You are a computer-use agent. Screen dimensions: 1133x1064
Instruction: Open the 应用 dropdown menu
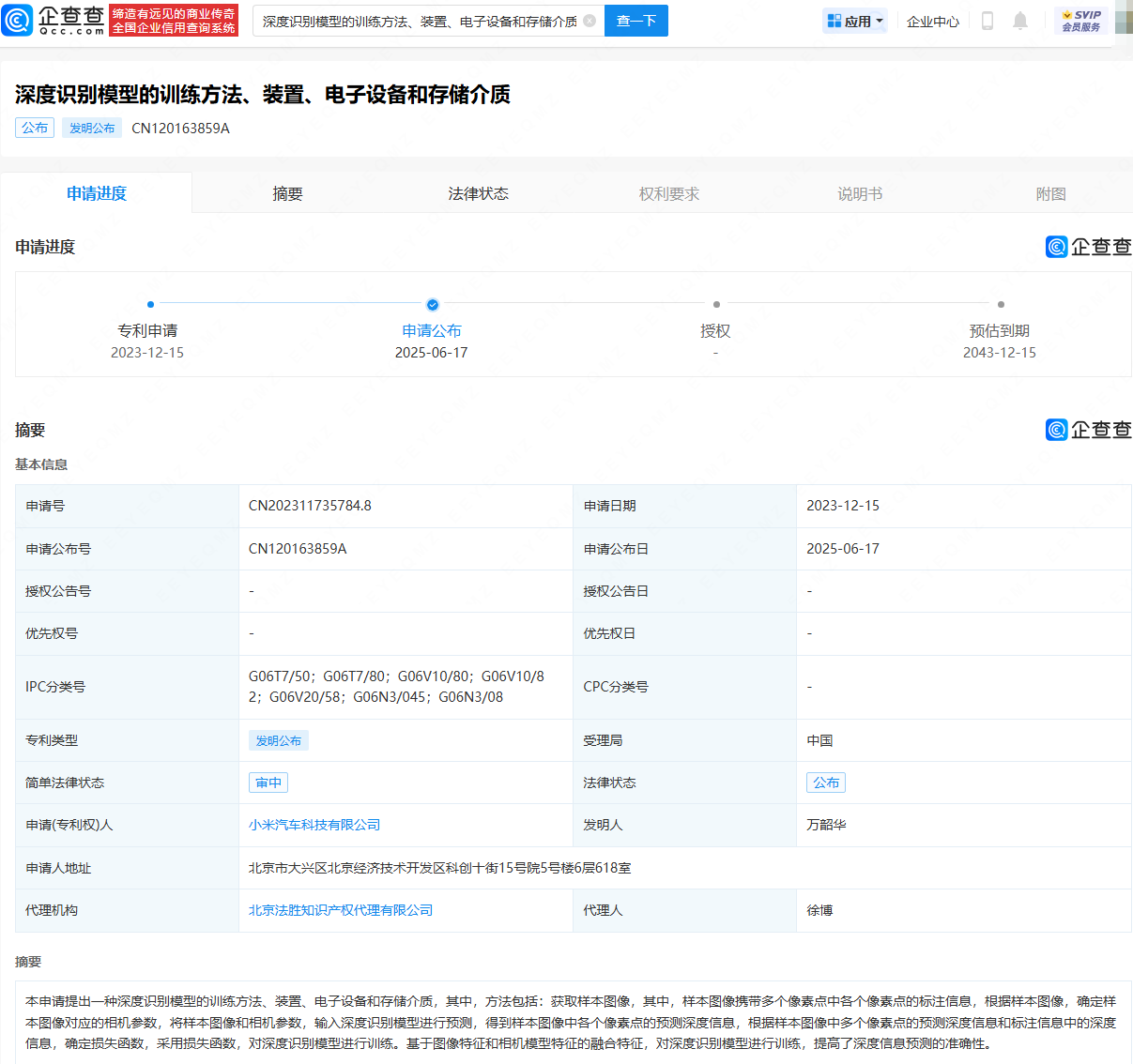tap(855, 21)
